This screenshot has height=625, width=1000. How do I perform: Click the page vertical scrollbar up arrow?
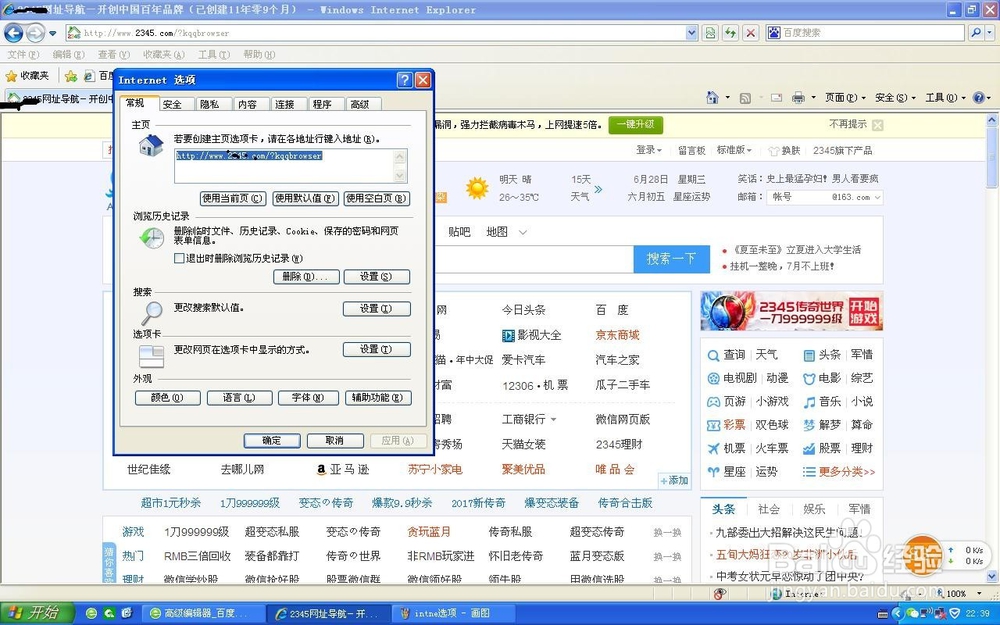pos(992,120)
